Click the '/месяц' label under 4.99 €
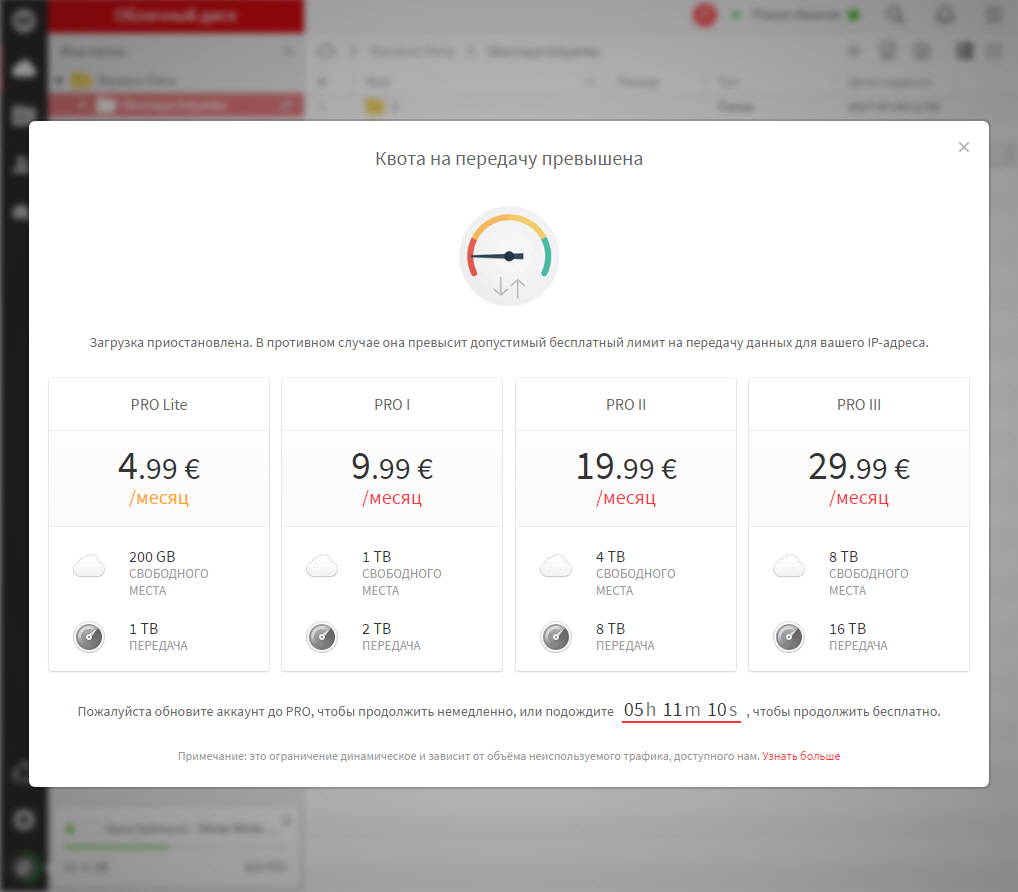This screenshot has height=892, width=1018. (159, 498)
